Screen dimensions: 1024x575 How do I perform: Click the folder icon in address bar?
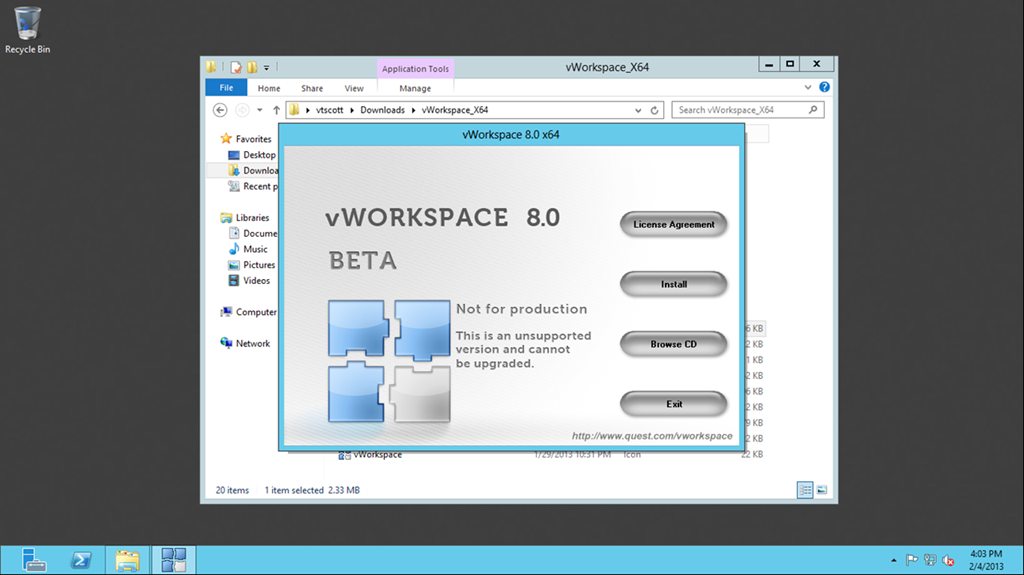(x=295, y=110)
